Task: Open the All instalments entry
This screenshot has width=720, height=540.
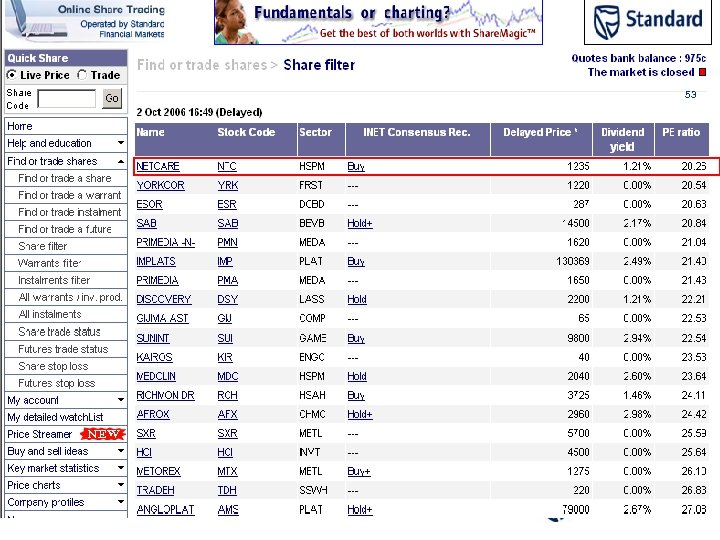Action: tap(50, 314)
